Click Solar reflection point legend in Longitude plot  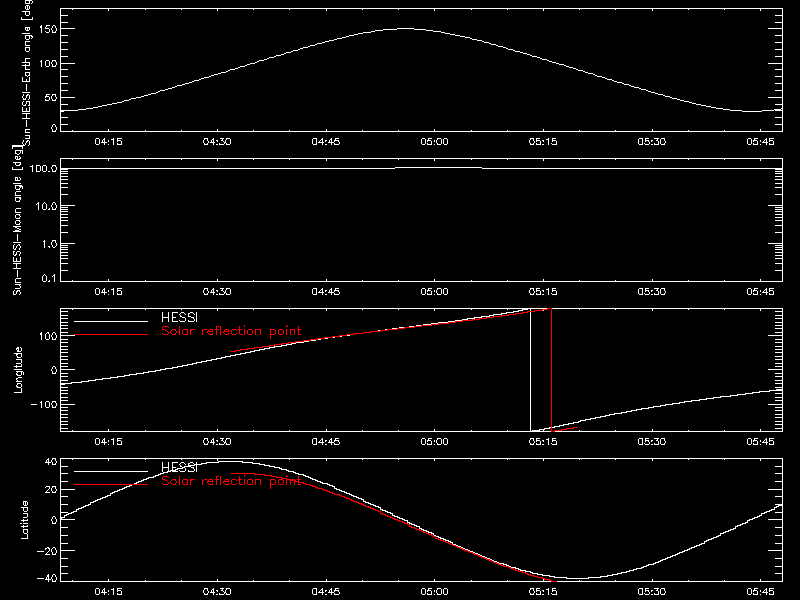(x=231, y=331)
